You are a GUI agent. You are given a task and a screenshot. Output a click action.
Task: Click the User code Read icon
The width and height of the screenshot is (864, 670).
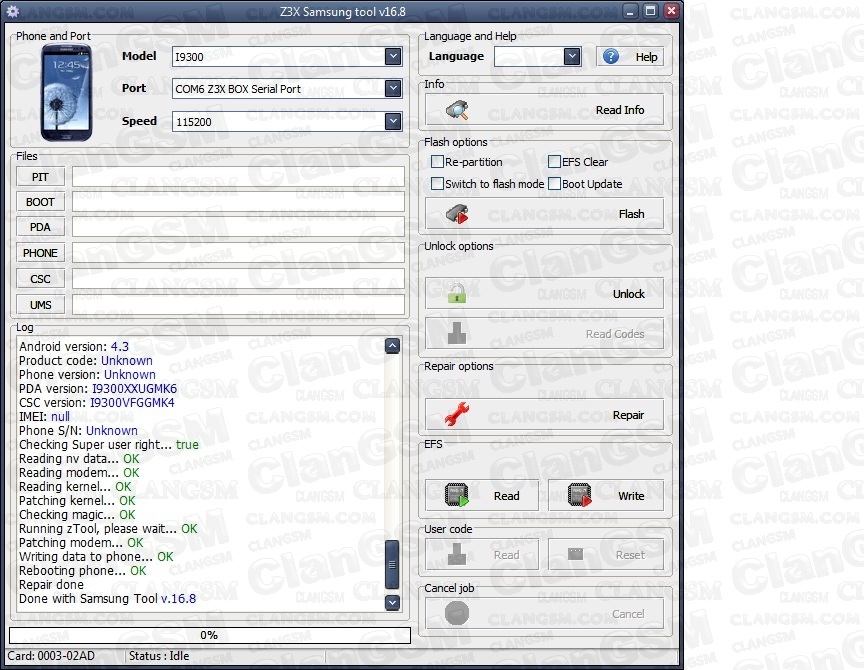(457, 554)
